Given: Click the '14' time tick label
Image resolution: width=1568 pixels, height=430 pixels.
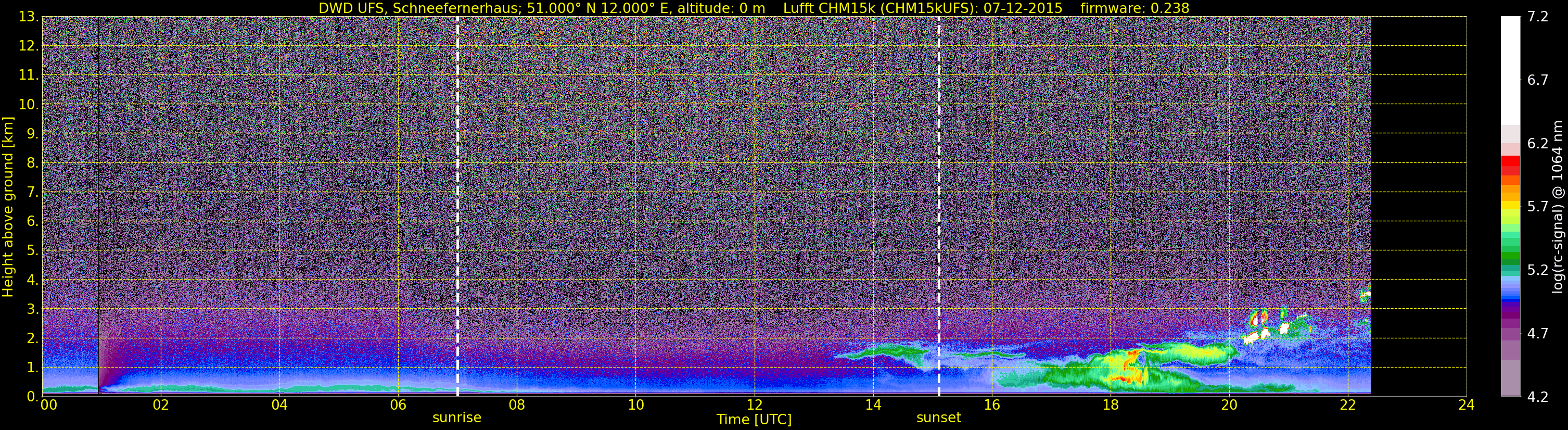Looking at the screenshot, I should click(873, 405).
